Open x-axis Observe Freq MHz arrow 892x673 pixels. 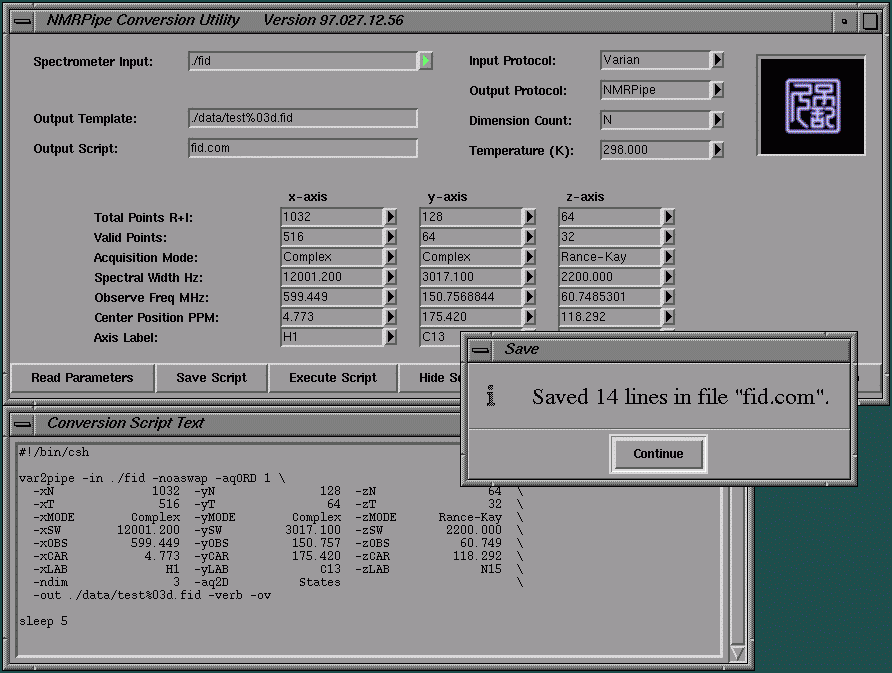pos(391,297)
